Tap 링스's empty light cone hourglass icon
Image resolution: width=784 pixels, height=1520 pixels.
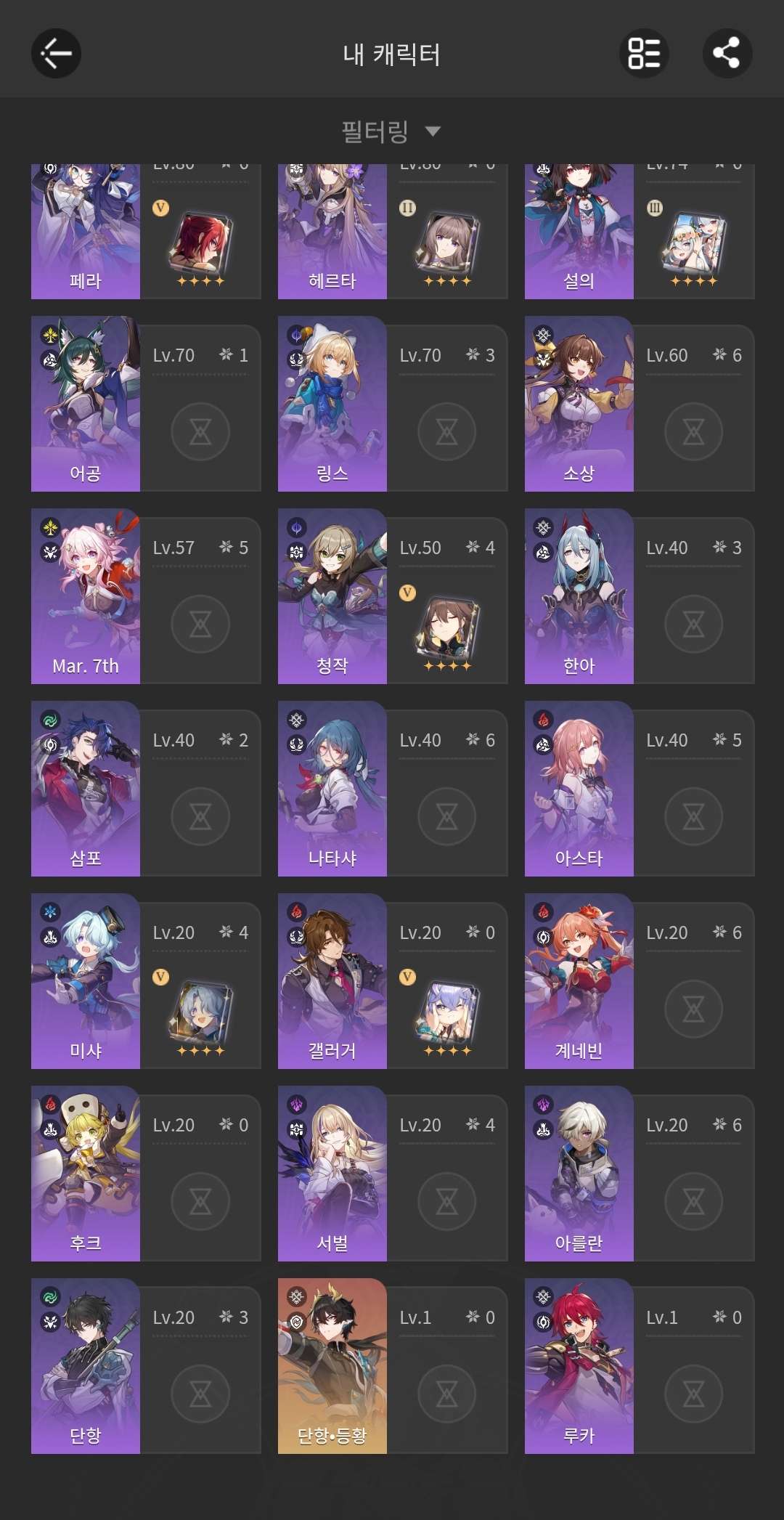[x=447, y=432]
